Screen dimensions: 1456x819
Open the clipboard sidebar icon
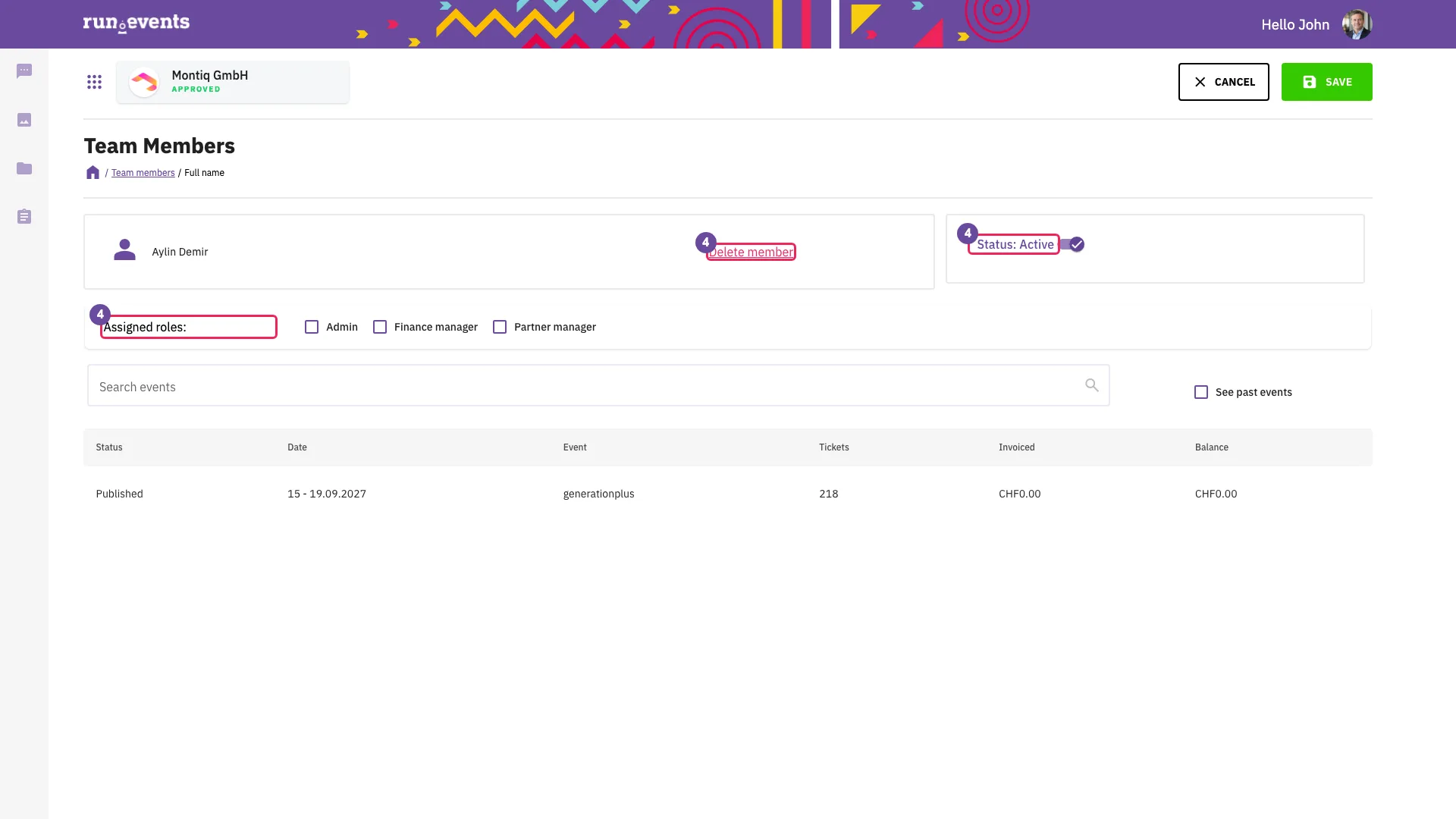[24, 217]
